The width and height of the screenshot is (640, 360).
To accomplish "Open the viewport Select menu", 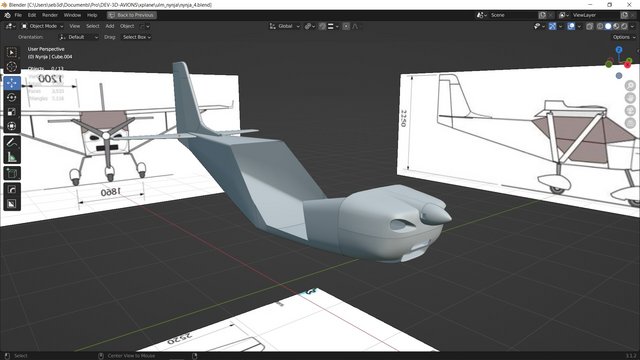I will tap(93, 26).
